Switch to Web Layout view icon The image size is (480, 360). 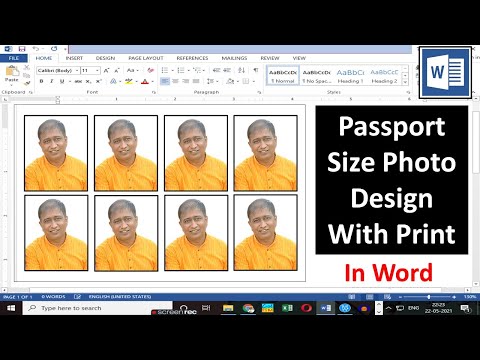tap(387, 297)
